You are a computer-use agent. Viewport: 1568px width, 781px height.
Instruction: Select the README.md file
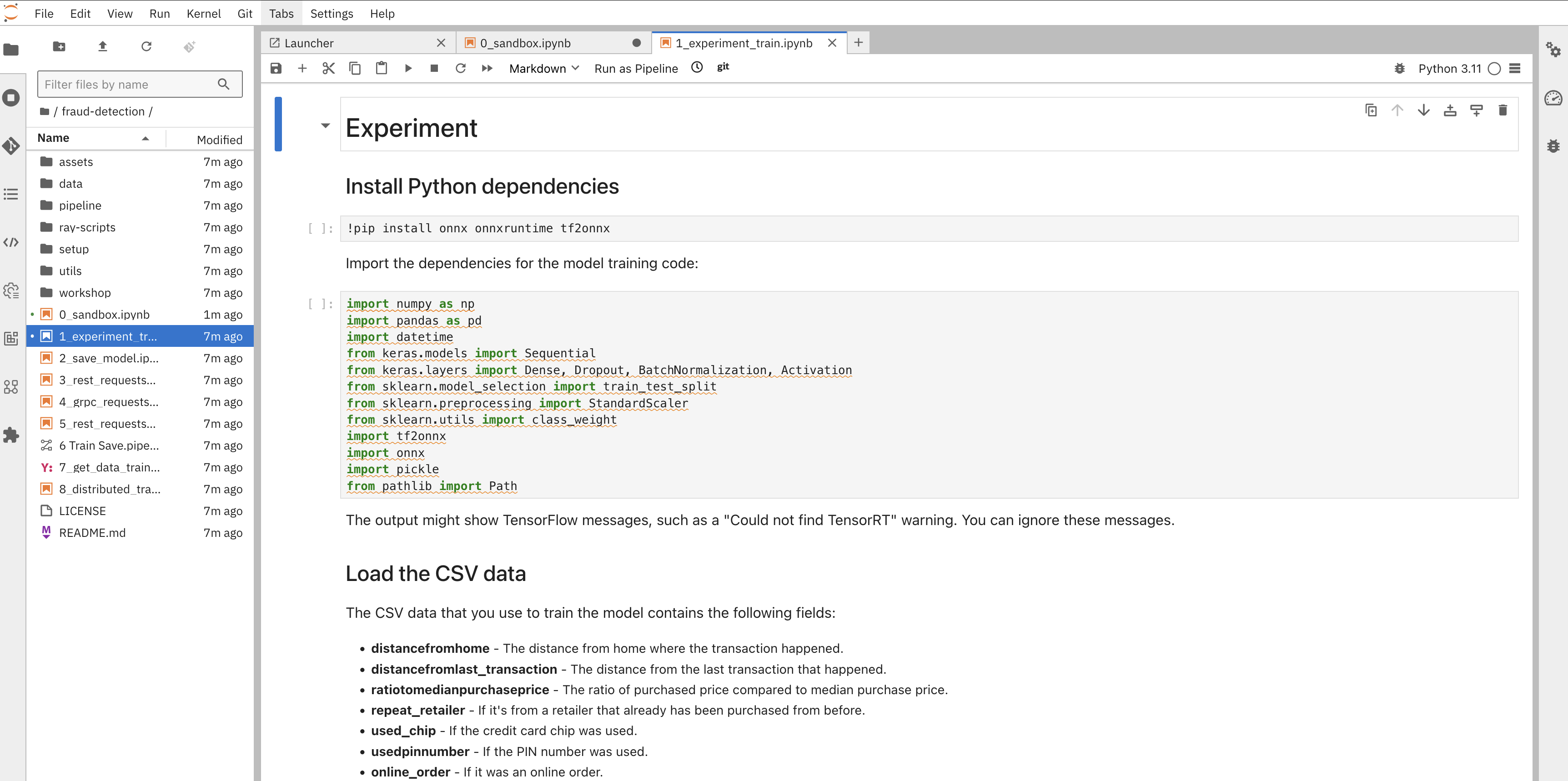[140, 533]
